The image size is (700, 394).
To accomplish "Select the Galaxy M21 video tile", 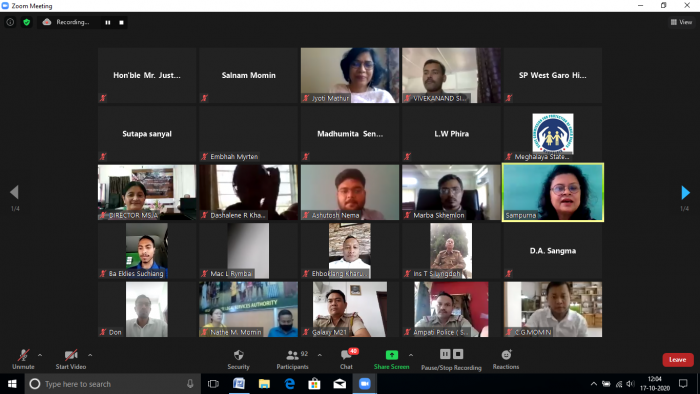I will tap(350, 309).
